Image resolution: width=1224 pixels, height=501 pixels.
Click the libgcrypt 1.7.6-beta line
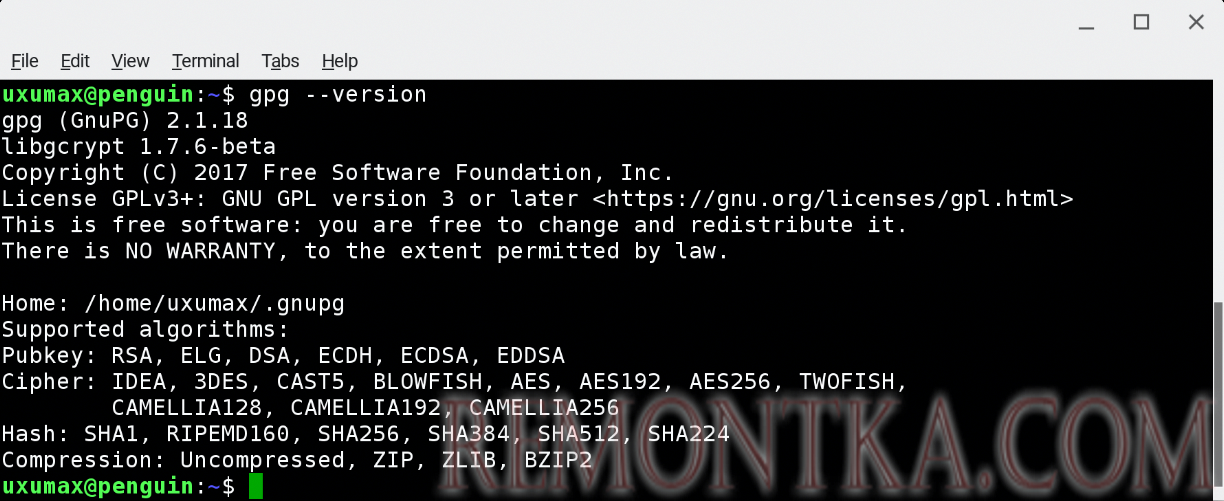(138, 147)
